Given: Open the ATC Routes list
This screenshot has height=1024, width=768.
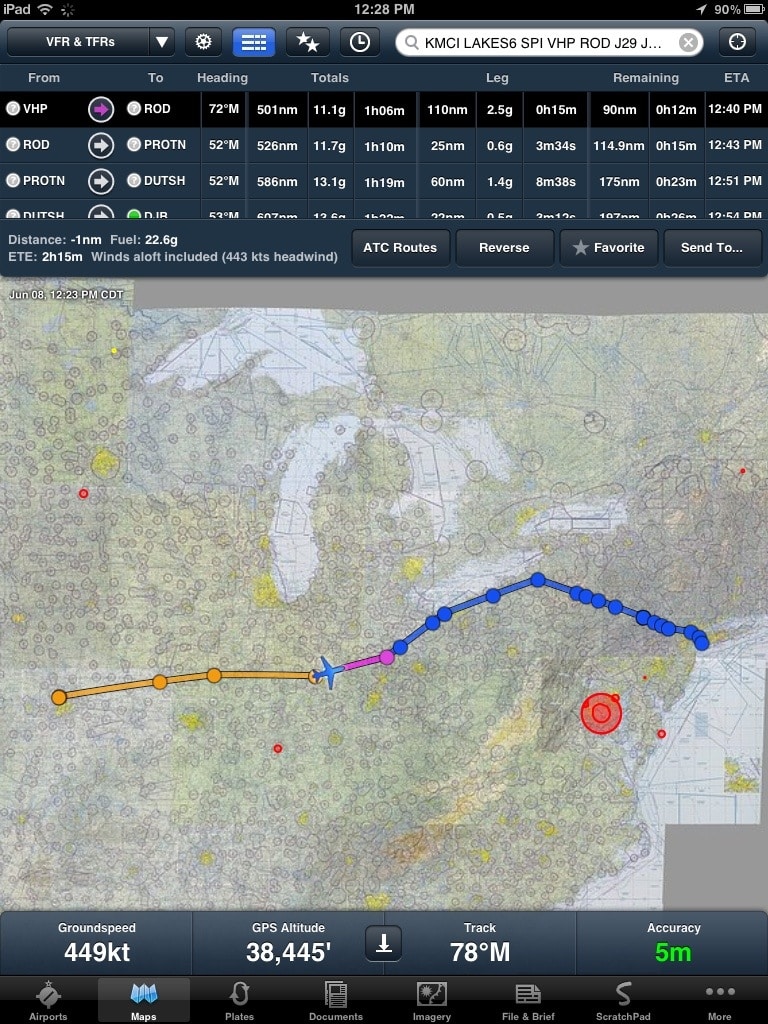Looking at the screenshot, I should (400, 247).
